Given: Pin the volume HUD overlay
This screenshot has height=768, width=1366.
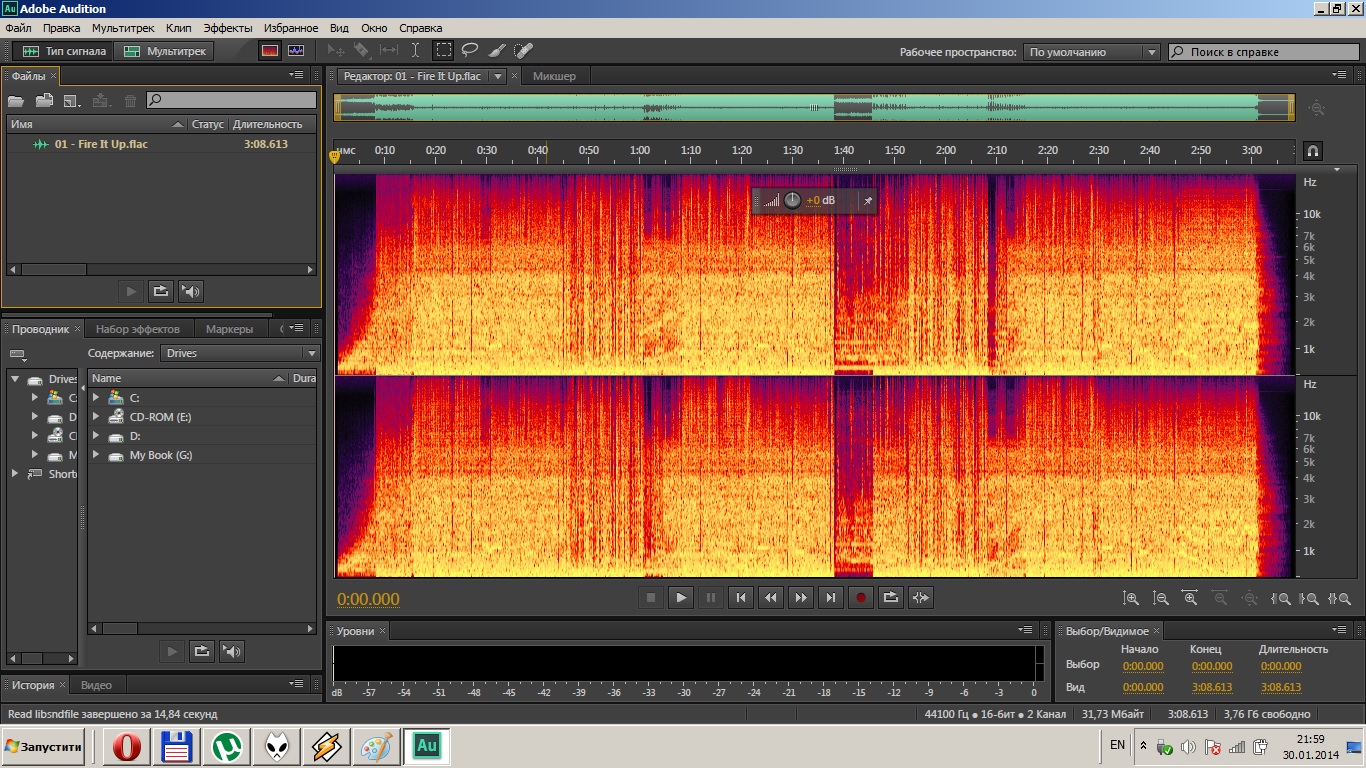Looking at the screenshot, I should pyautogui.click(x=868, y=200).
